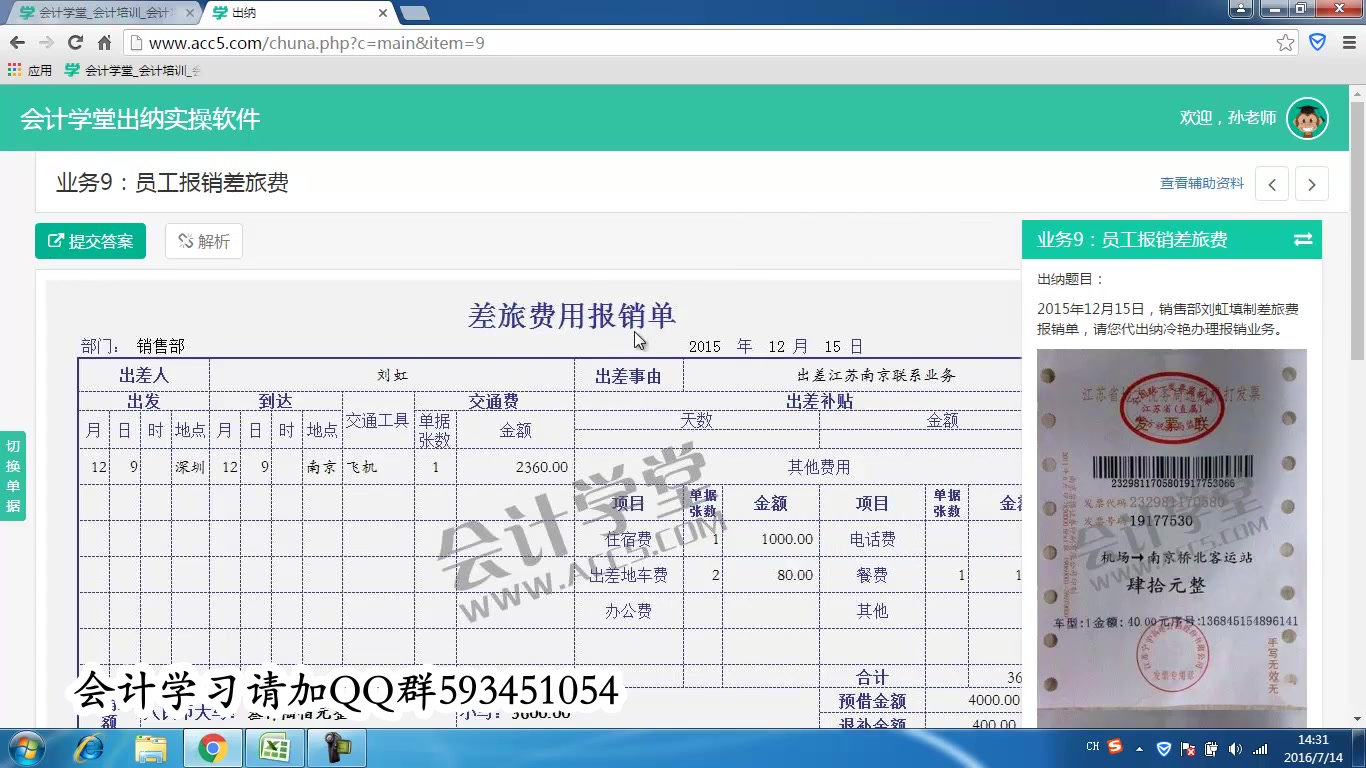Open the Chrome menu icon at right
Image resolution: width=1366 pixels, height=768 pixels.
1349,42
